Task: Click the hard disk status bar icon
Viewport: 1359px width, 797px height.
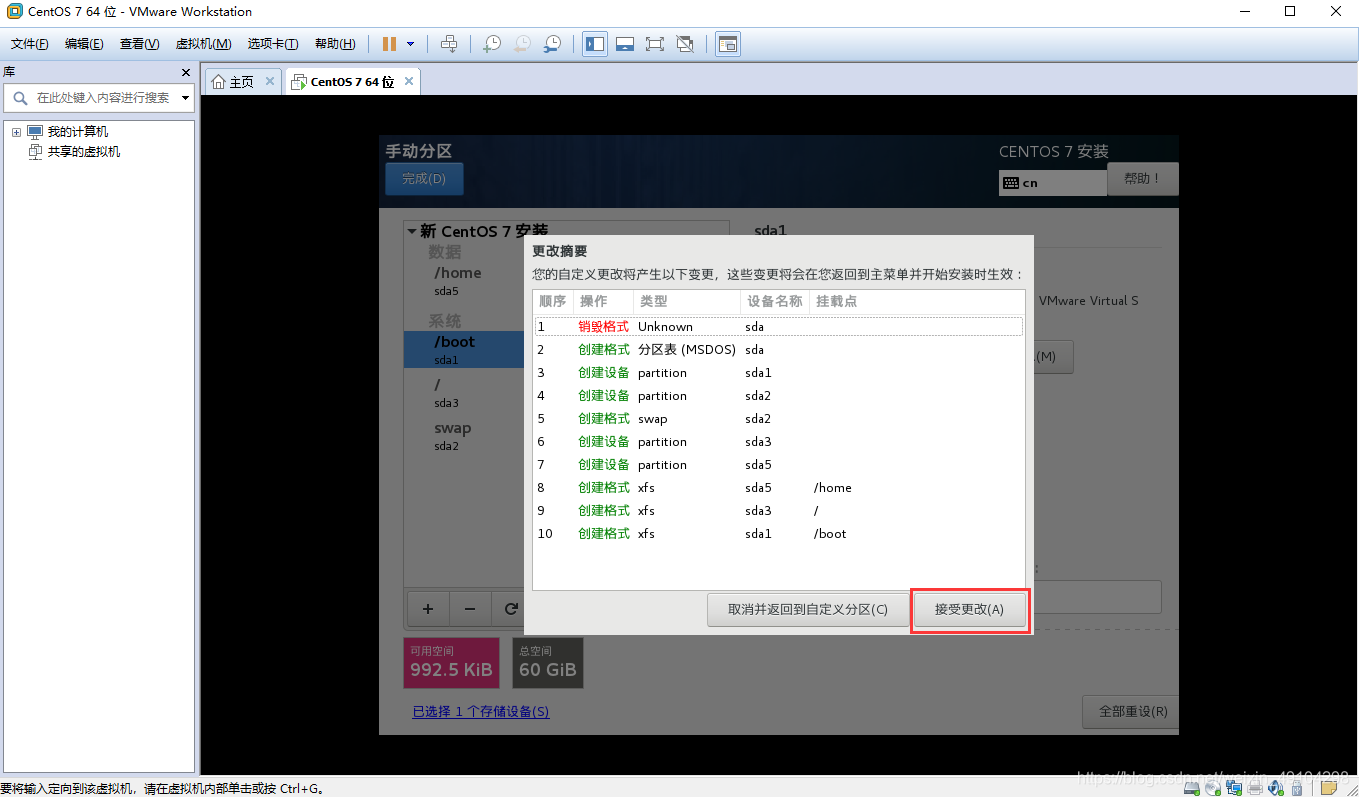Action: [1194, 788]
